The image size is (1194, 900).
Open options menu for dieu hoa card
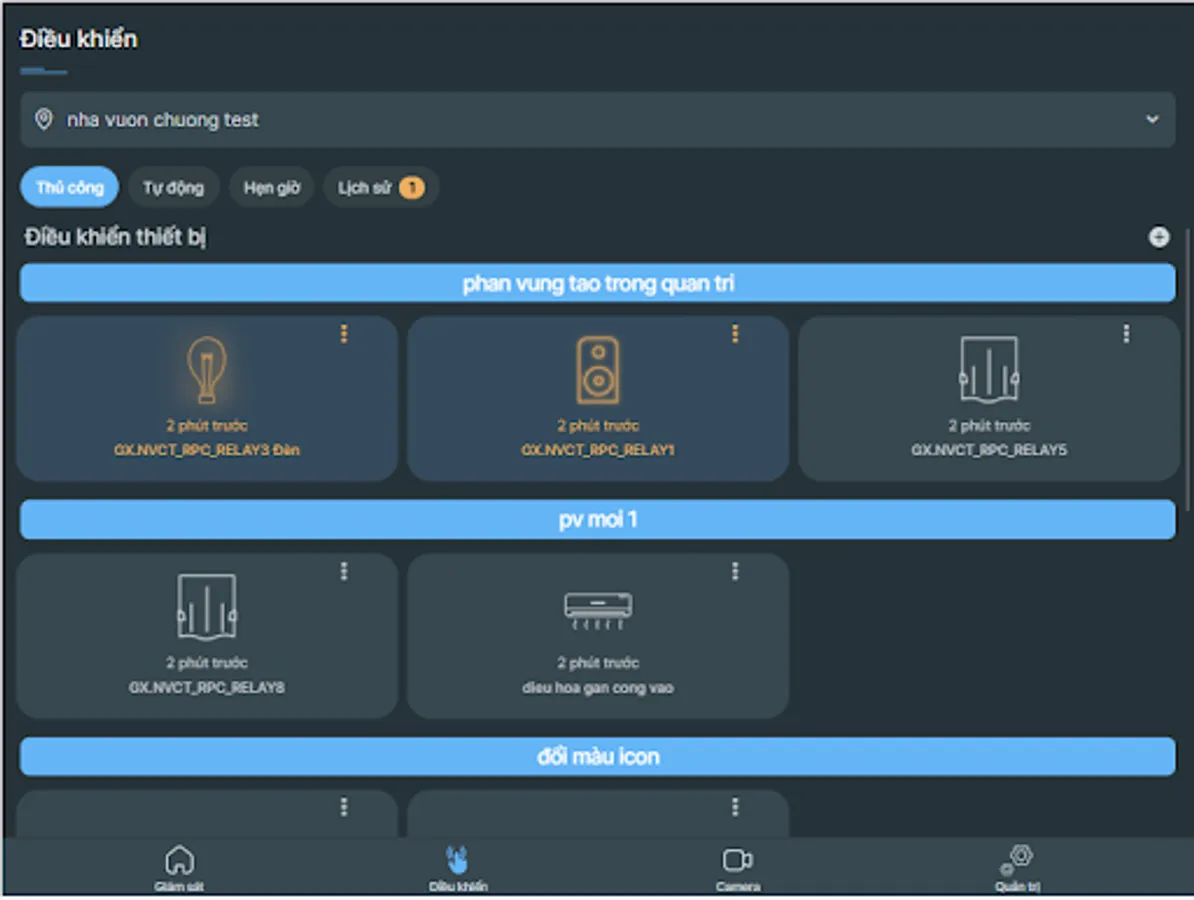(735, 571)
